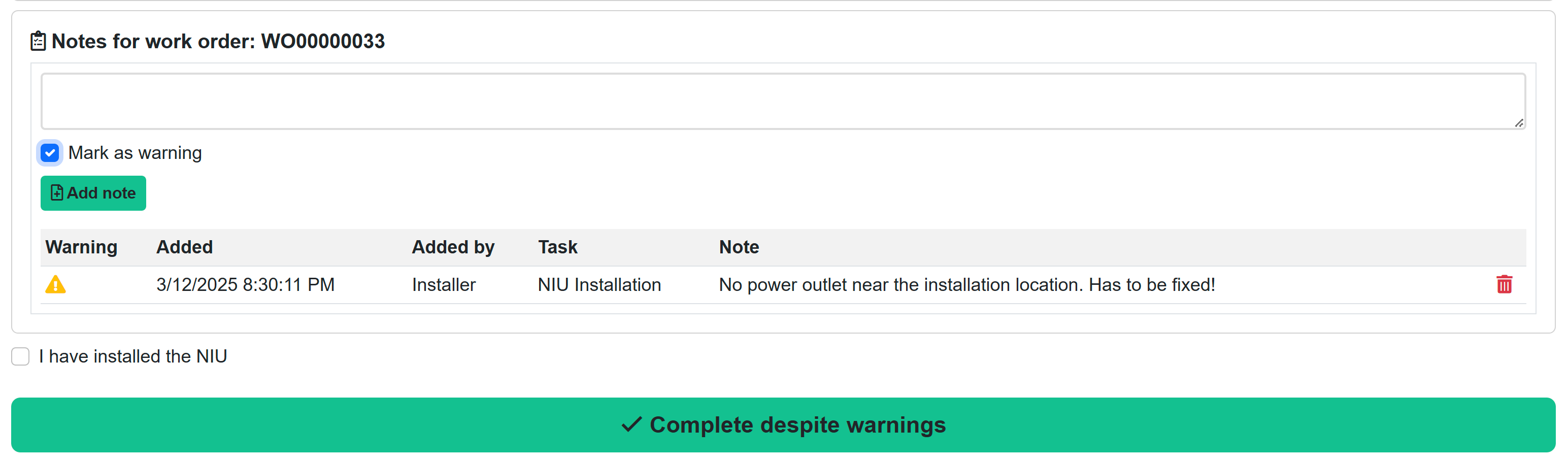Uncheck the Mark as warning checkbox
The height and width of the screenshot is (459, 1568).
(50, 153)
